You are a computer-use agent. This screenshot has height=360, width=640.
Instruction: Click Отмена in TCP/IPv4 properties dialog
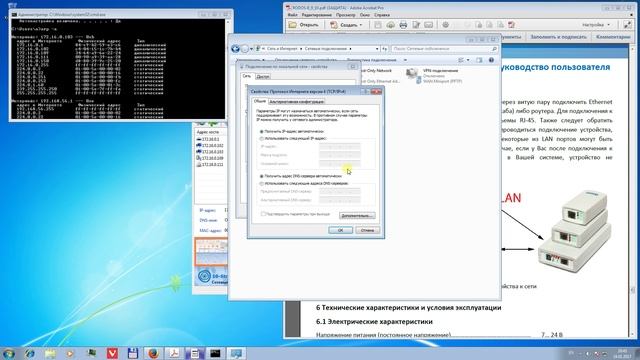367,230
